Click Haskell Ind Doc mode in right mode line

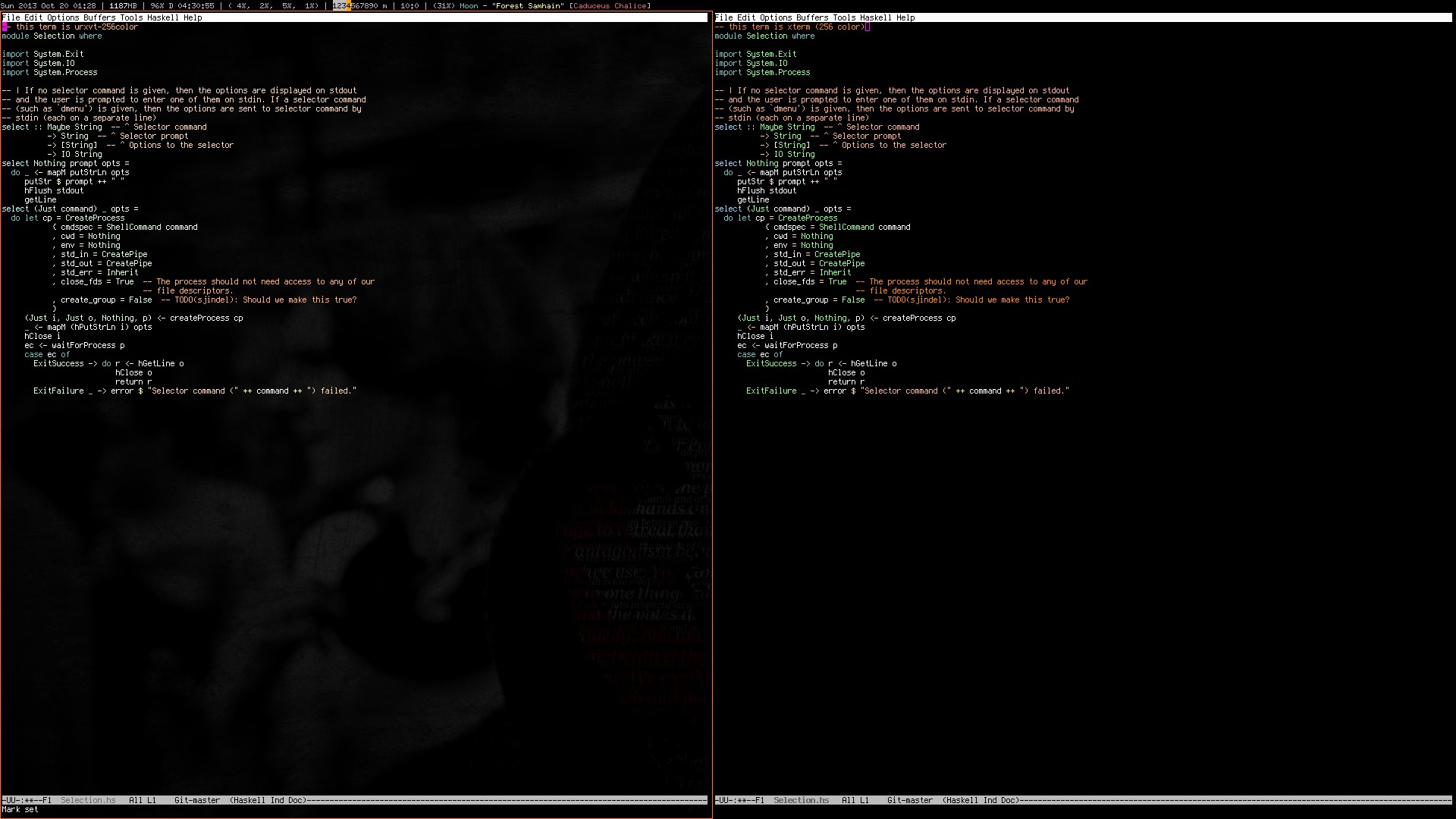pyautogui.click(x=981, y=800)
